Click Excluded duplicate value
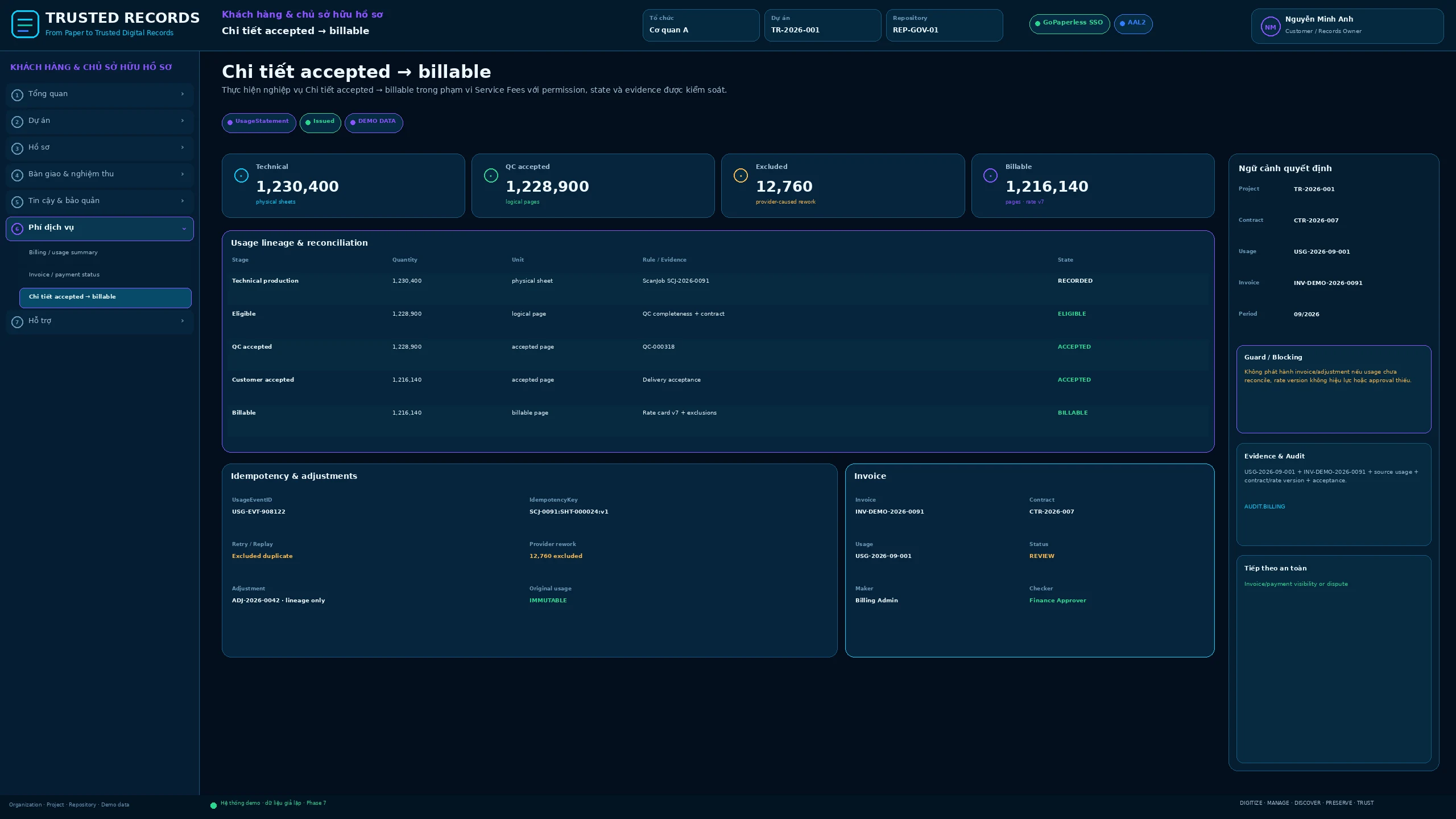This screenshot has width=1456, height=819. pyautogui.click(x=262, y=556)
